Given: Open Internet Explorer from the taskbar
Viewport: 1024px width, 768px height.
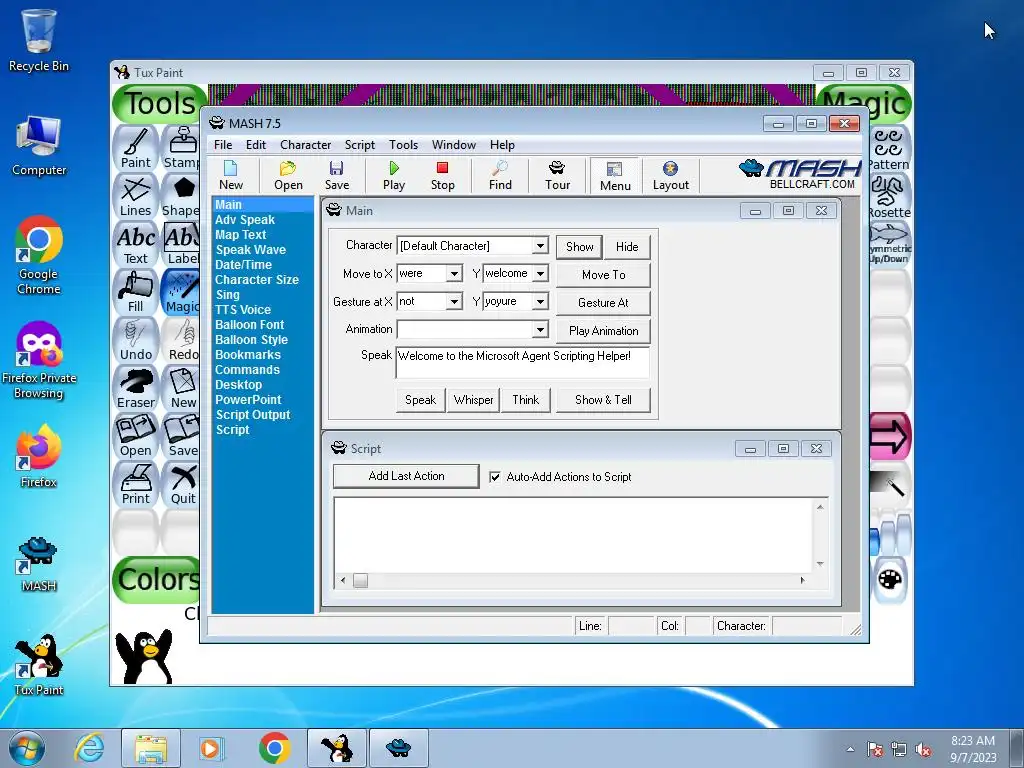Looking at the screenshot, I should (89, 748).
